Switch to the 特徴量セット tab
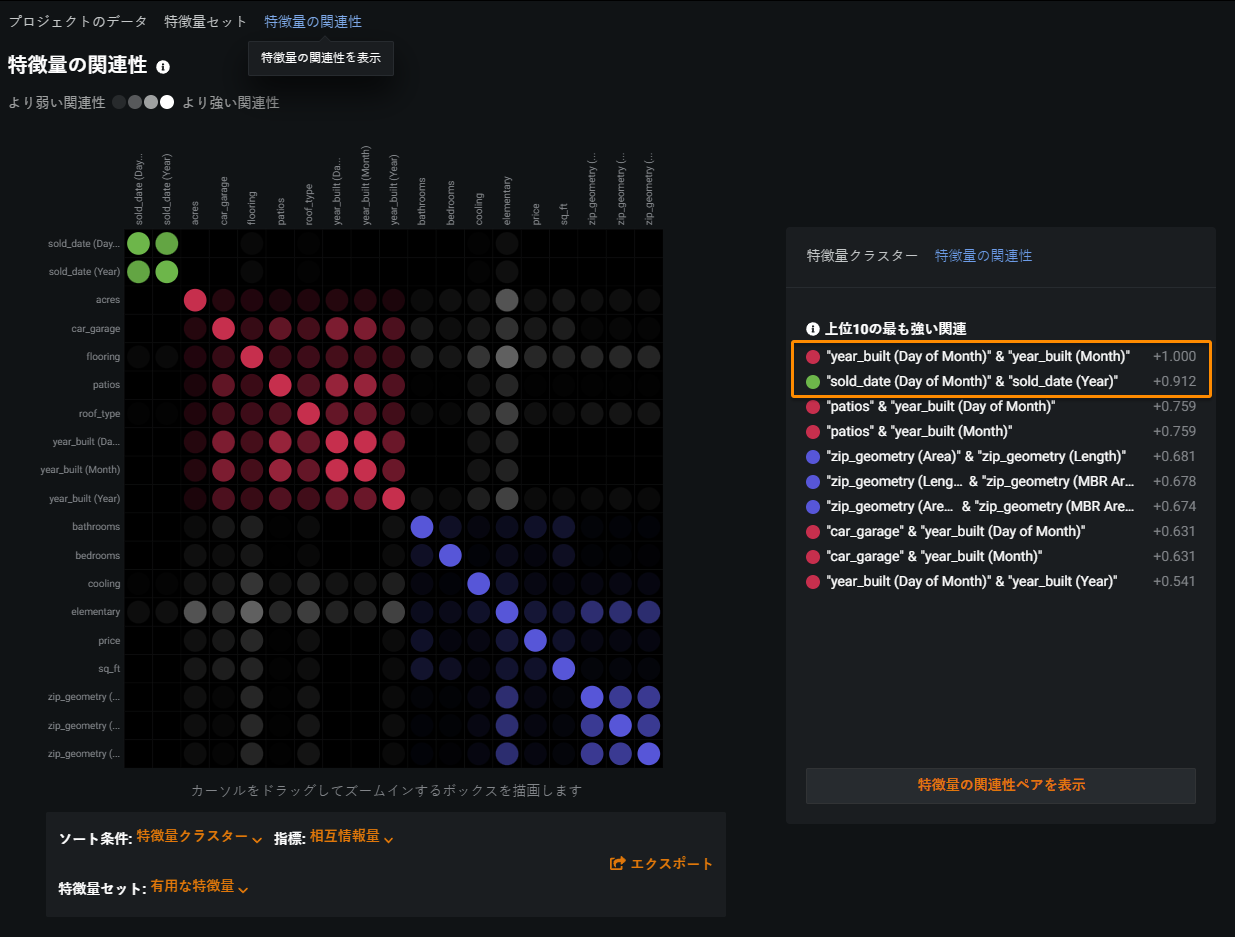This screenshot has height=937, width=1235. click(205, 21)
